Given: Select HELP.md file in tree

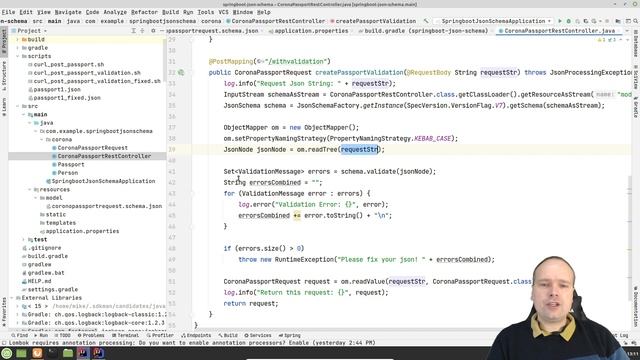Looking at the screenshot, I should tap(39, 281).
